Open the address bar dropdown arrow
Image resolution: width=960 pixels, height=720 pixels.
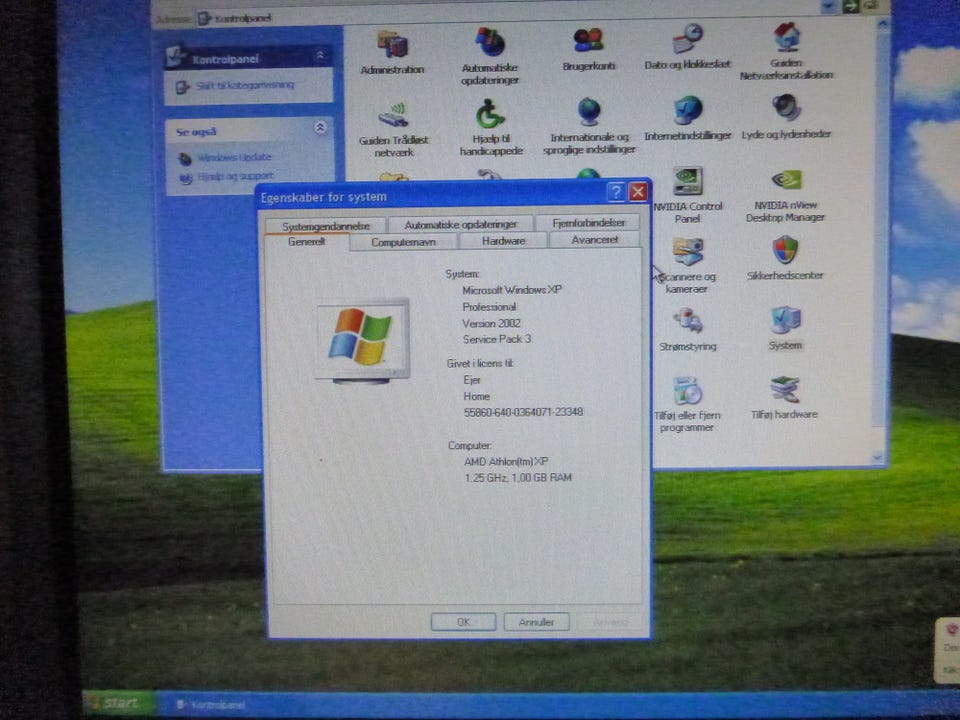[x=828, y=6]
